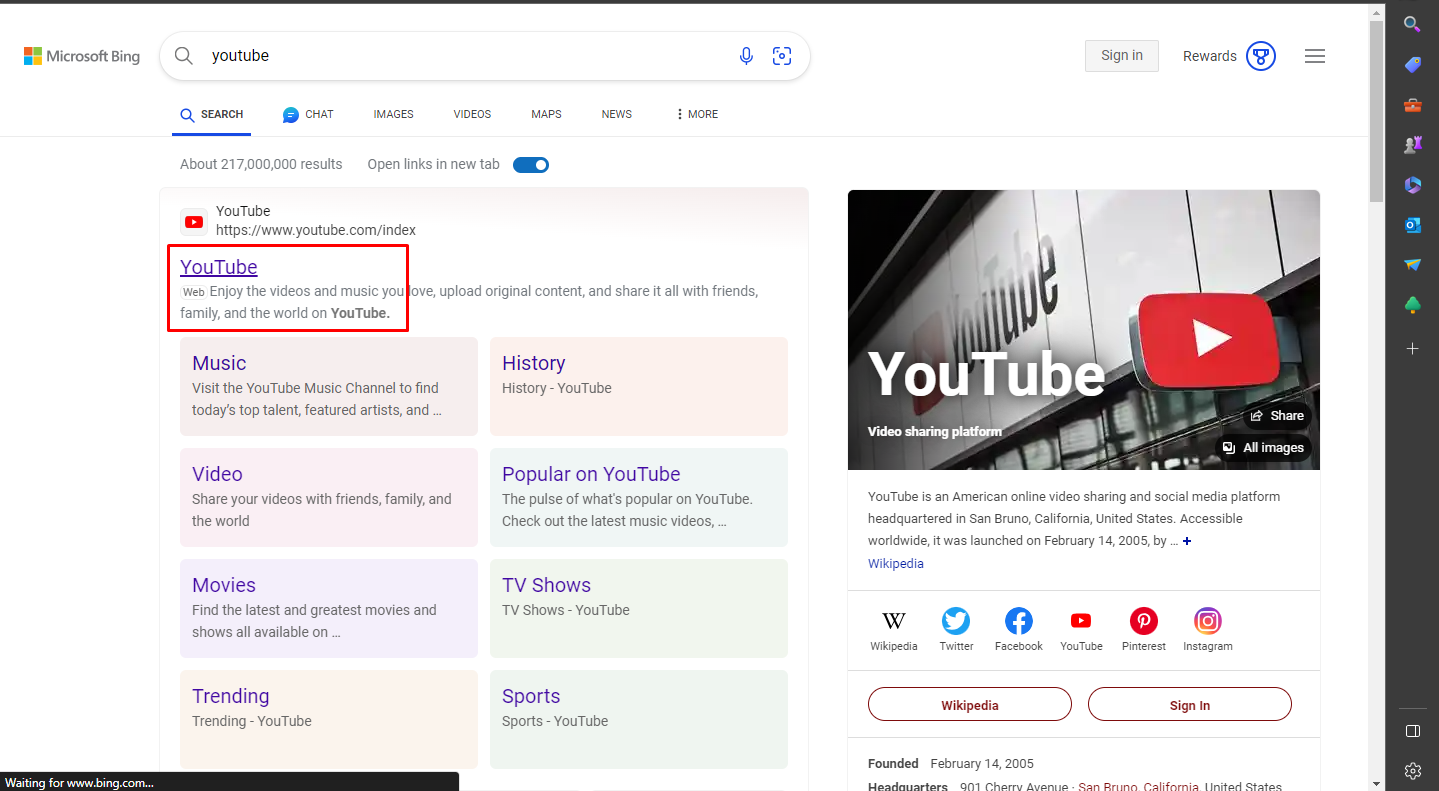Open the Sports sublink card

639,719
